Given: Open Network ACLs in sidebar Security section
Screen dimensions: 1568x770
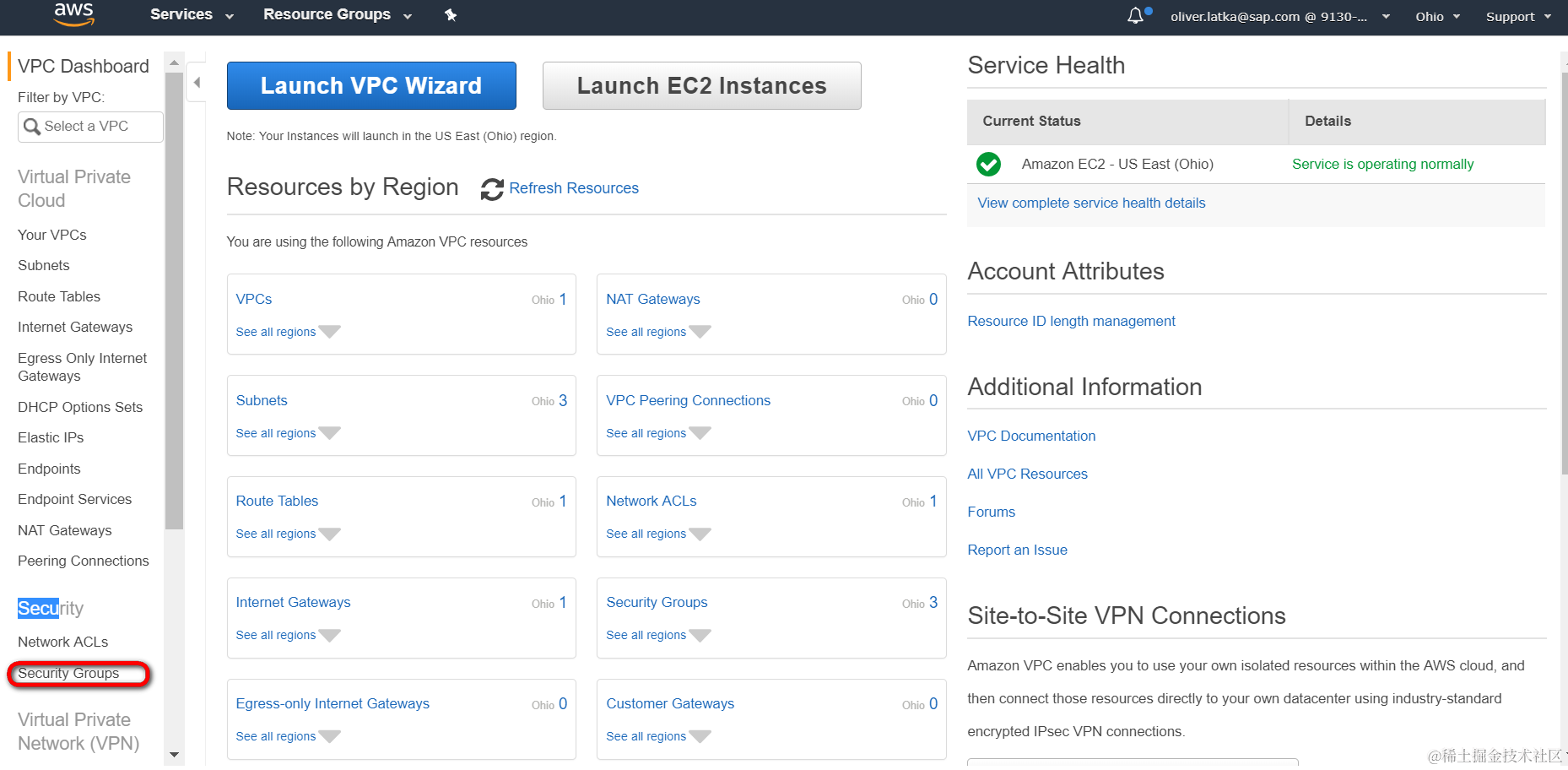Looking at the screenshot, I should pyautogui.click(x=63, y=642).
